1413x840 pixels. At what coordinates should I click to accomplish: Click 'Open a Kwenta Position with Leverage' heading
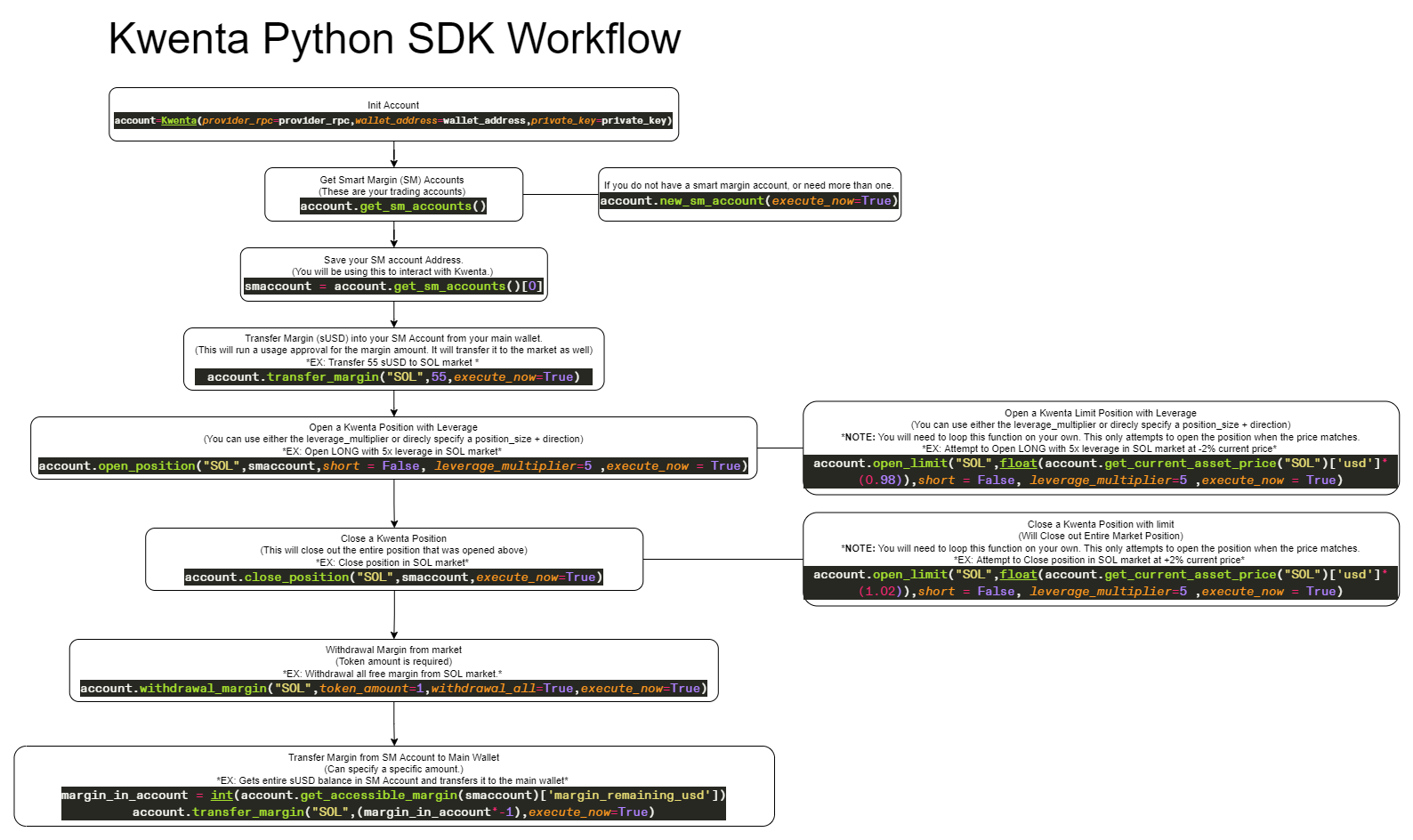[x=393, y=427]
